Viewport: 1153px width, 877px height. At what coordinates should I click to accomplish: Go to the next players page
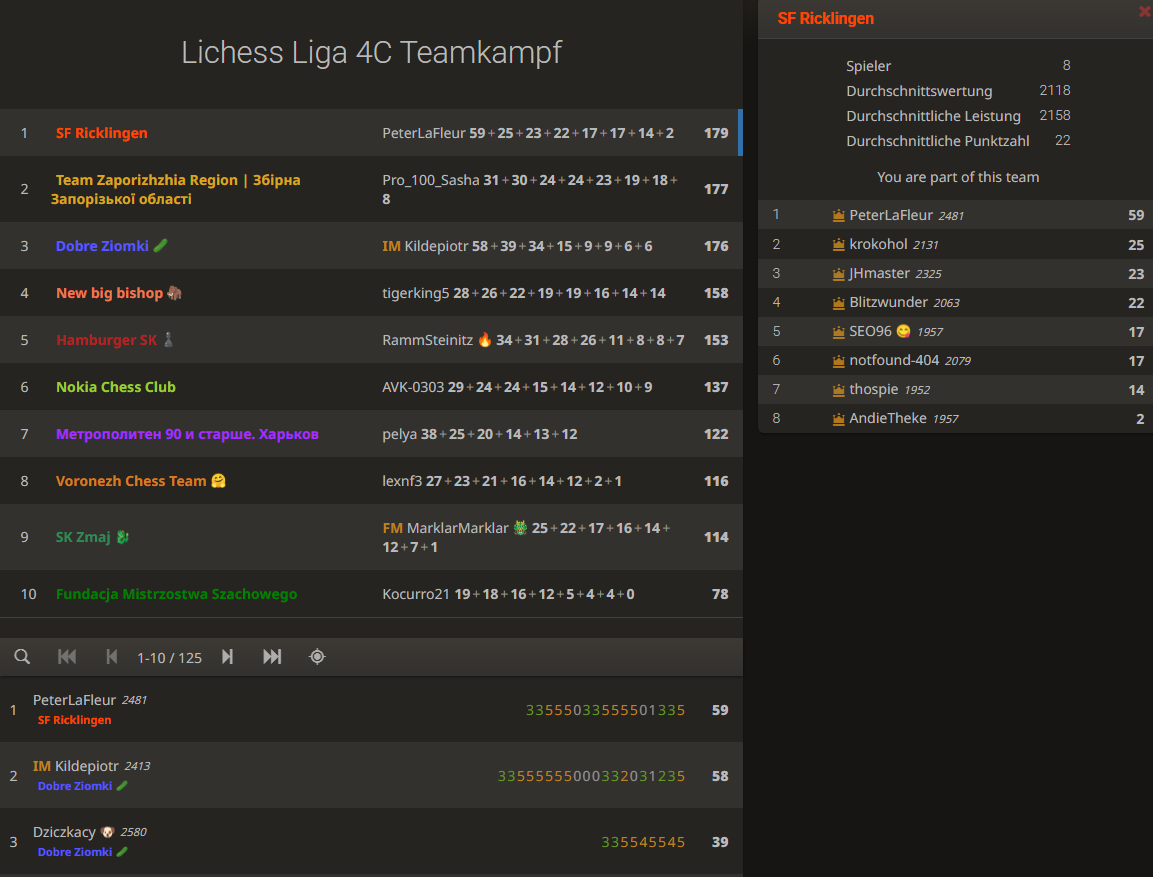tap(227, 657)
